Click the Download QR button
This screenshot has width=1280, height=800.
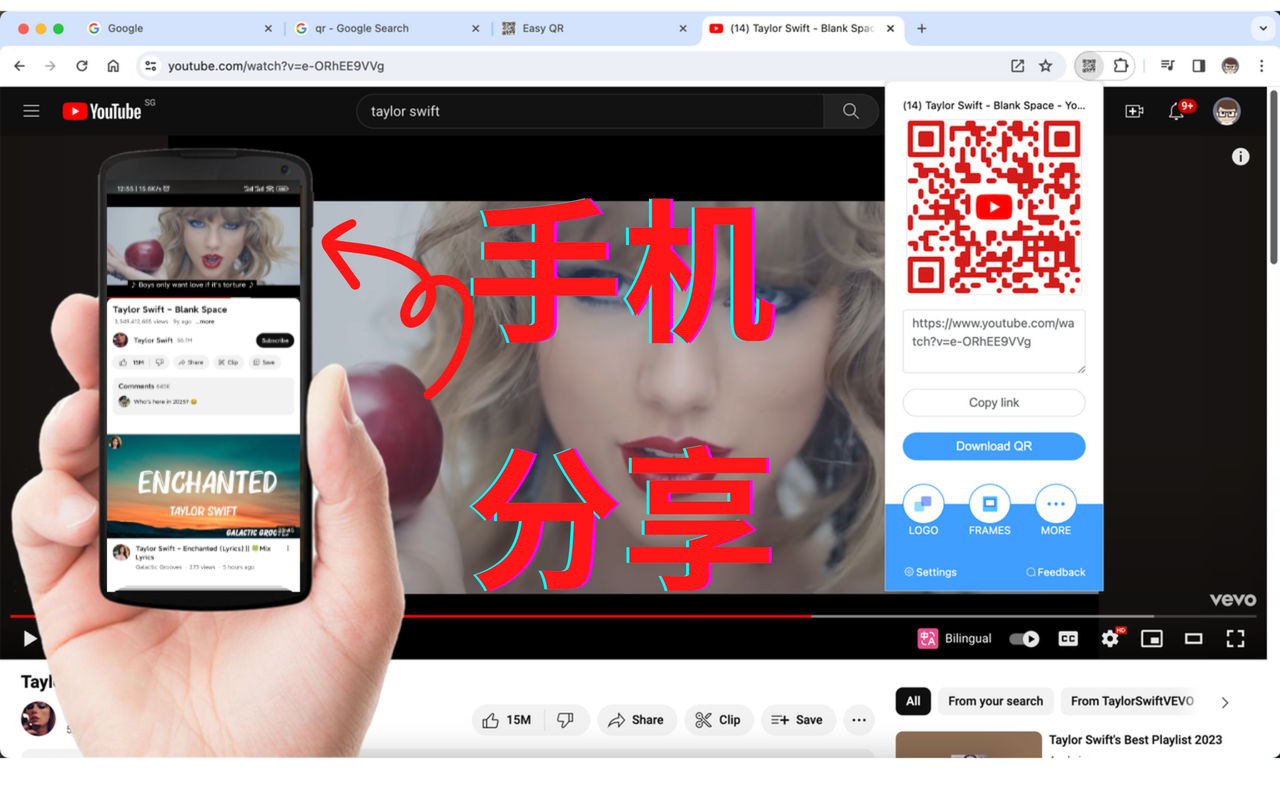tap(993, 446)
